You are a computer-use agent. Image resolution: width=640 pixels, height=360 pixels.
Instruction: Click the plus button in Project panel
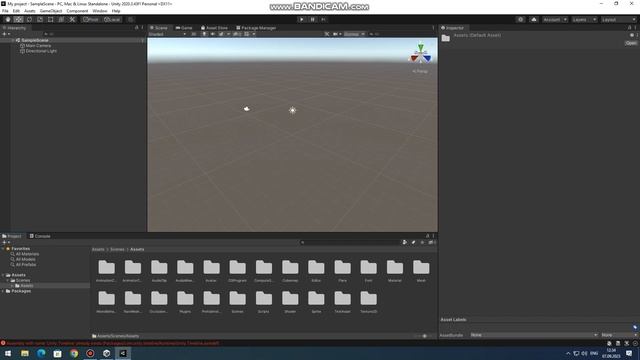click(4, 242)
